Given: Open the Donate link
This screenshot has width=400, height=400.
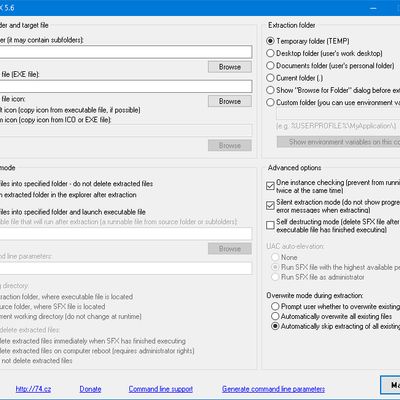Looking at the screenshot, I should pyautogui.click(x=90, y=389).
